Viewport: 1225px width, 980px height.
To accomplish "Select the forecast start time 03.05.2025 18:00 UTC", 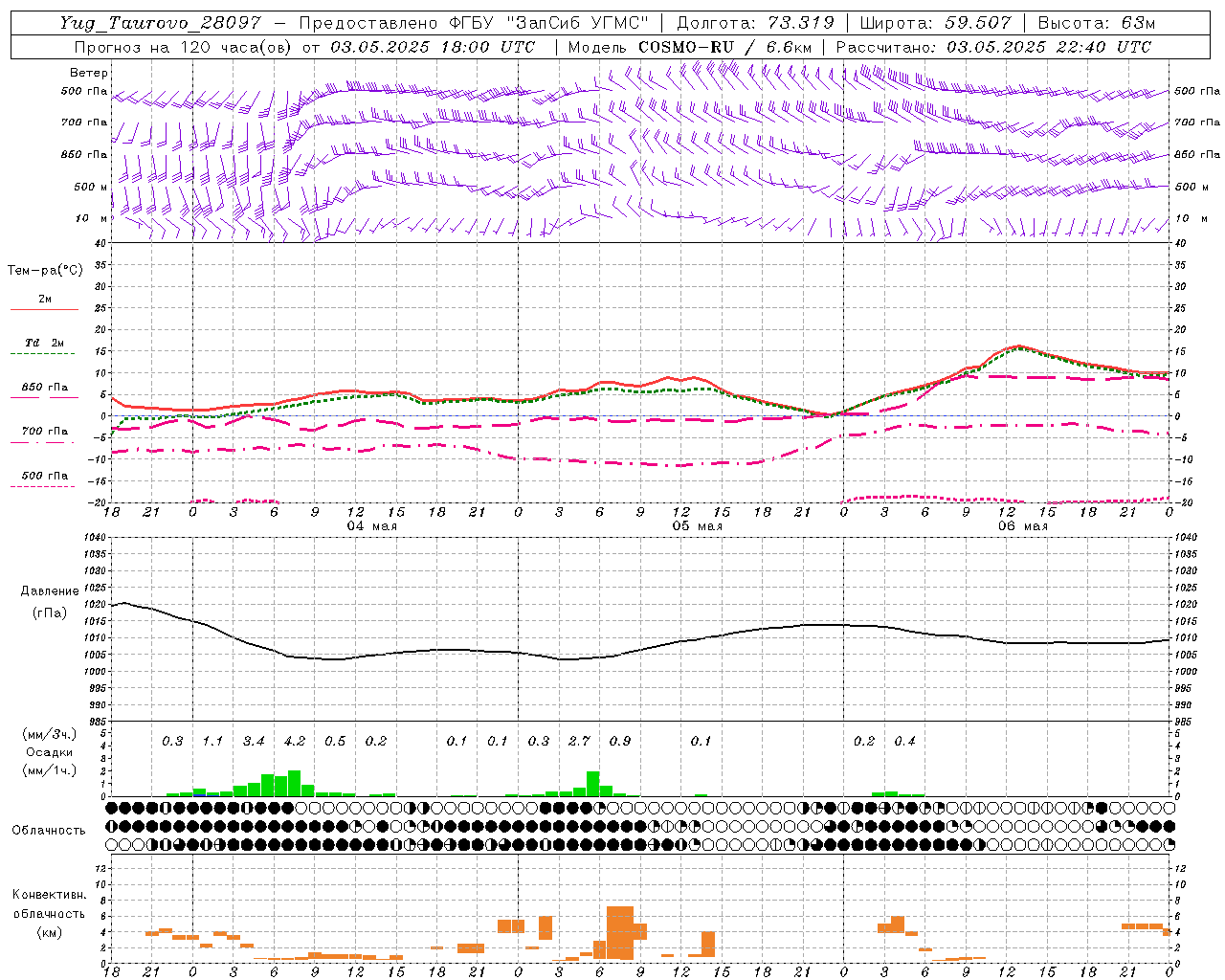I will coord(433,47).
